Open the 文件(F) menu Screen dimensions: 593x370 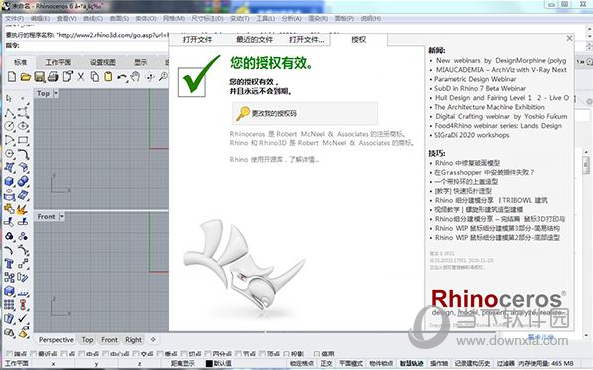point(14,18)
